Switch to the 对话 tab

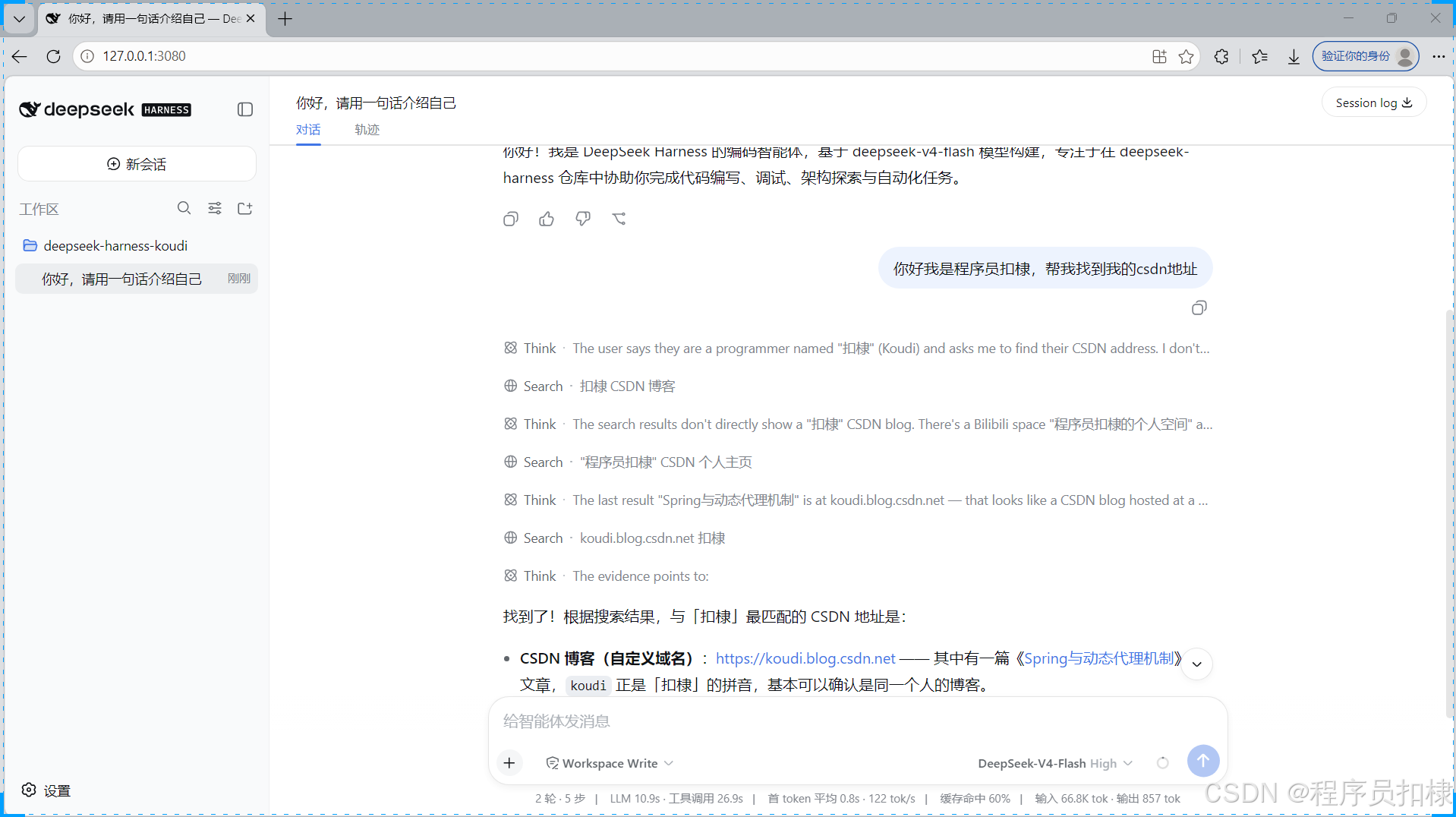tap(308, 130)
